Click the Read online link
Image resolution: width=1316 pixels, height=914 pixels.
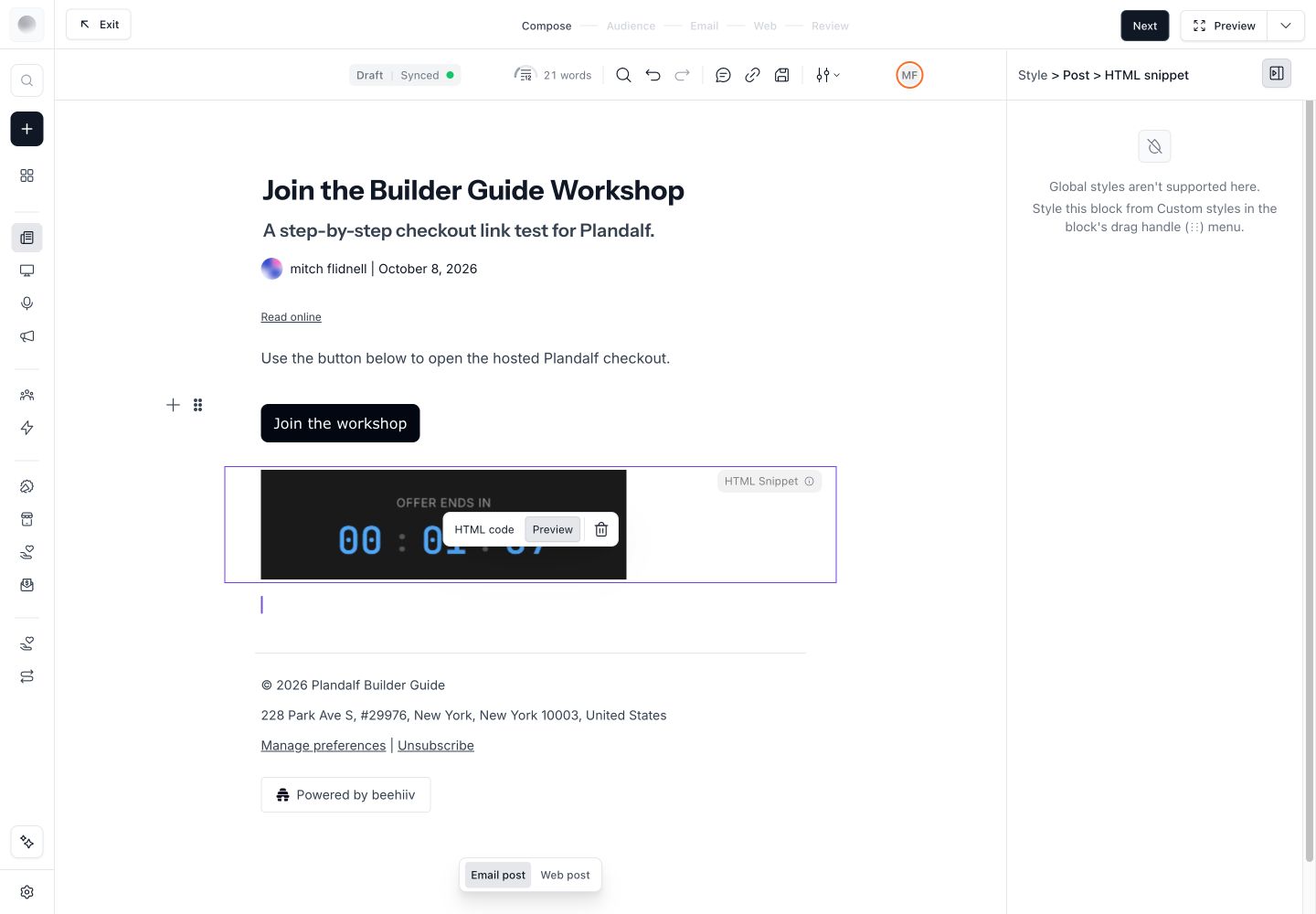click(291, 317)
